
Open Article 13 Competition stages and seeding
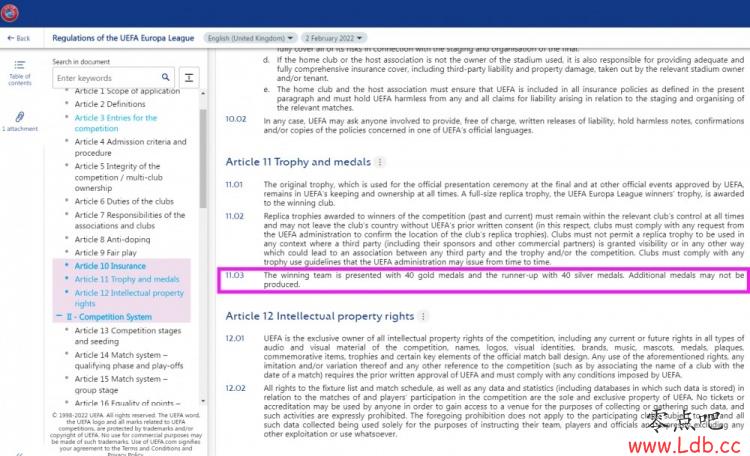point(128,336)
